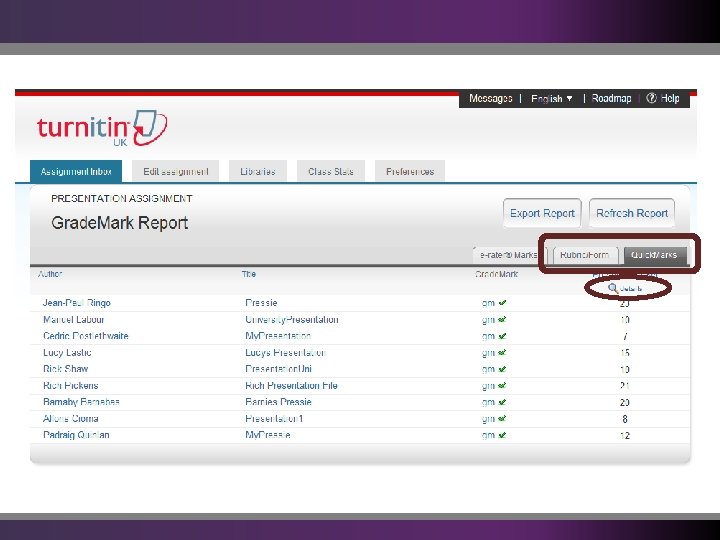Click green checkmark in Manuel Labour row
The width and height of the screenshot is (720, 540).
click(x=502, y=319)
